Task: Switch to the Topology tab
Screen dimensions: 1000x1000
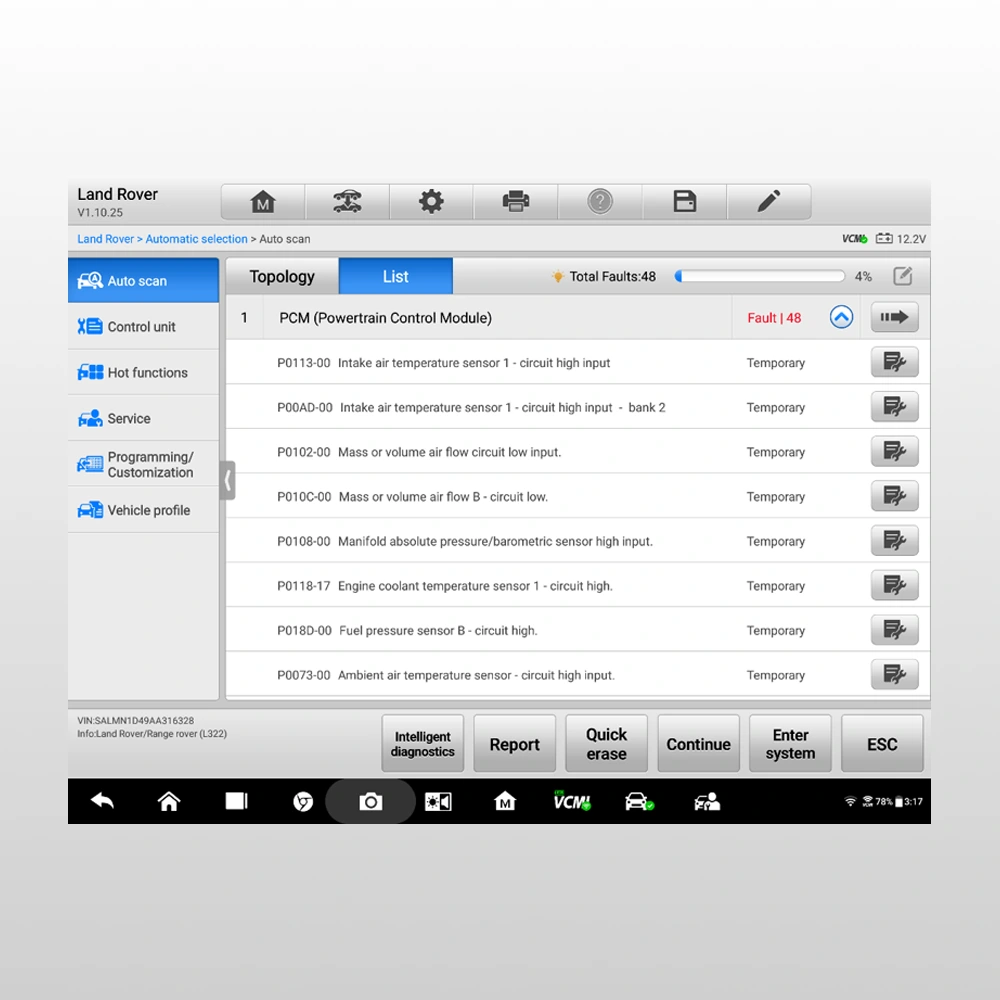Action: [282, 277]
